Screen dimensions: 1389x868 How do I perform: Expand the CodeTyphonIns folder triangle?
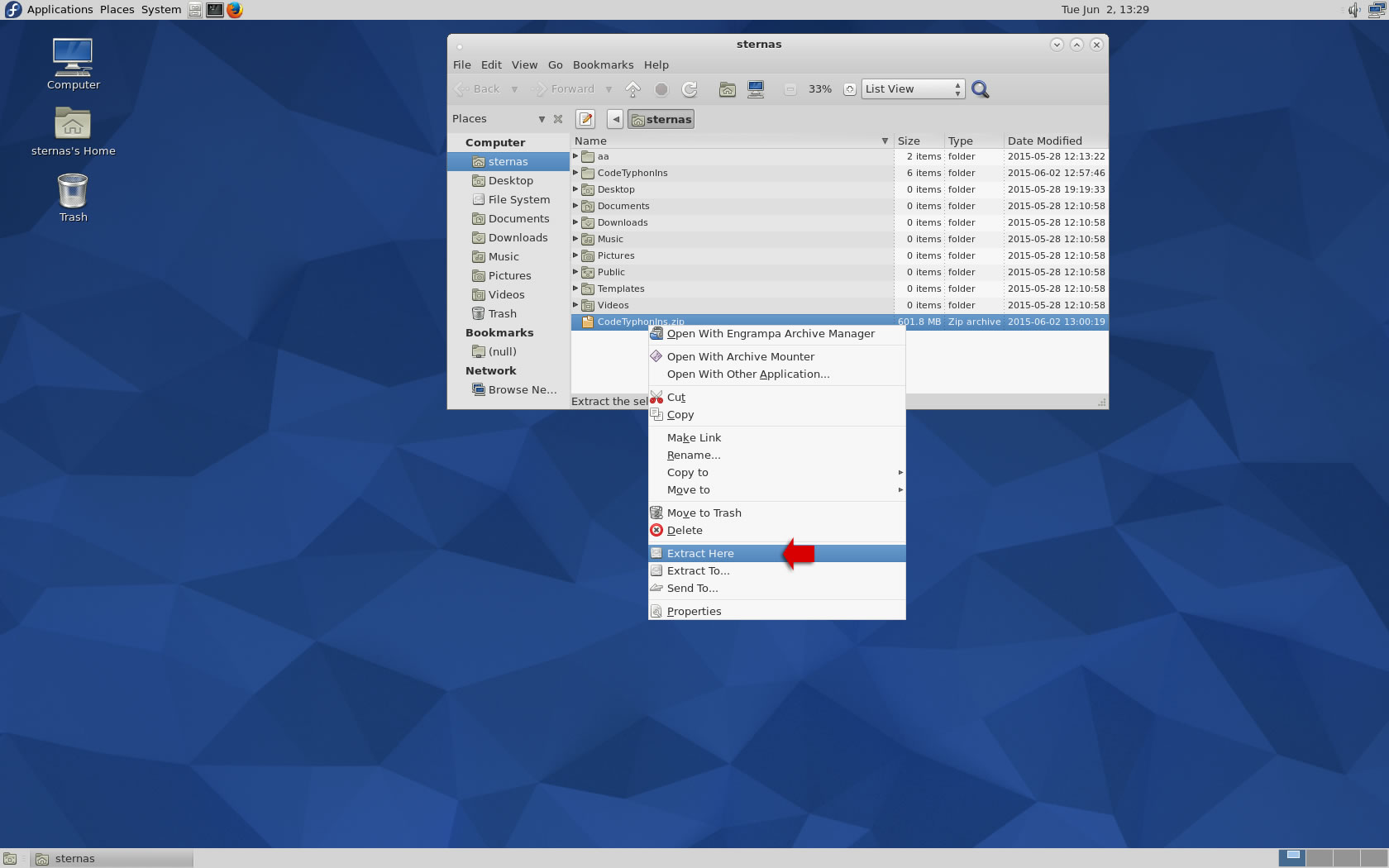click(576, 173)
